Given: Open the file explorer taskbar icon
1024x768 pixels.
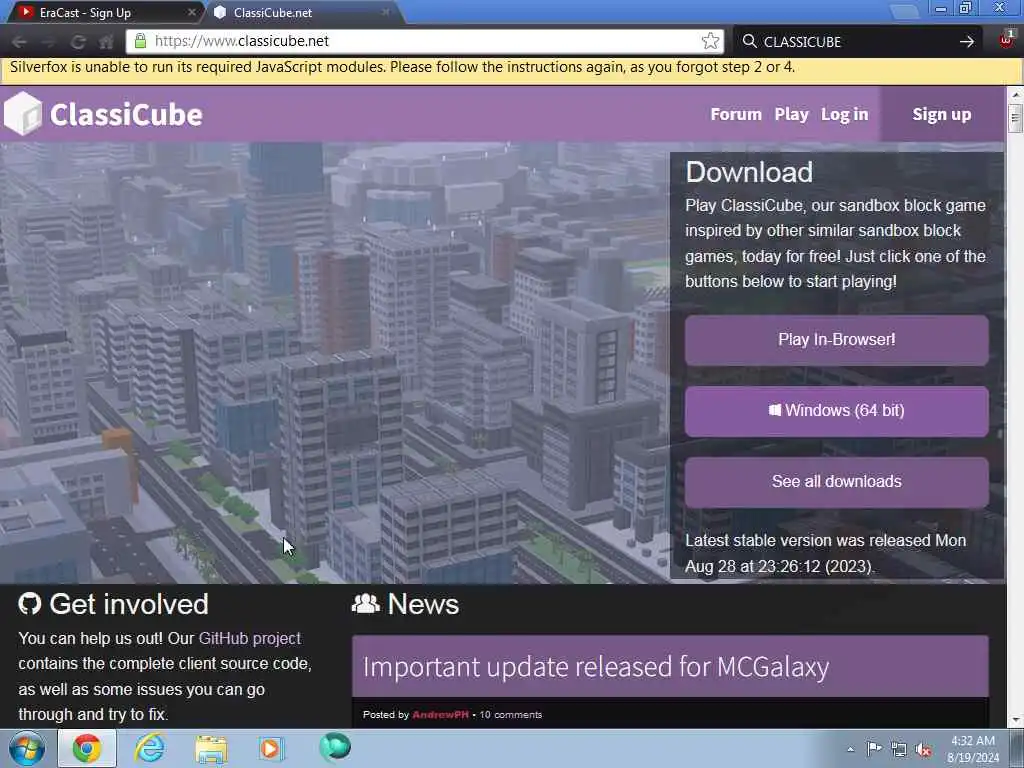Looking at the screenshot, I should click(211, 748).
